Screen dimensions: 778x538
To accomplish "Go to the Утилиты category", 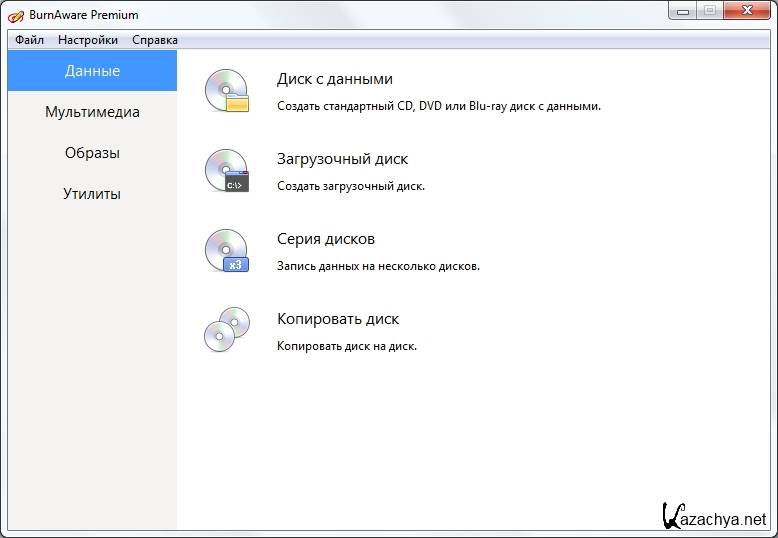I will [x=92, y=194].
